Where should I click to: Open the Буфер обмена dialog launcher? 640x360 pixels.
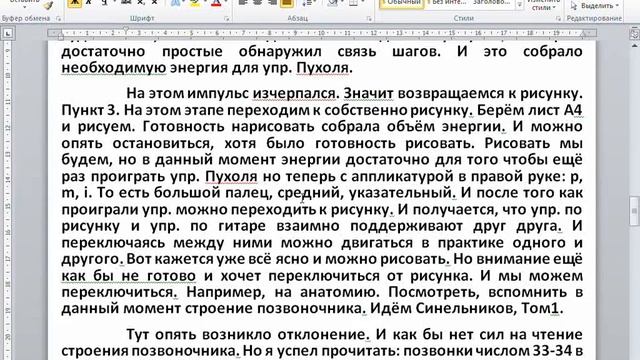coord(58,18)
